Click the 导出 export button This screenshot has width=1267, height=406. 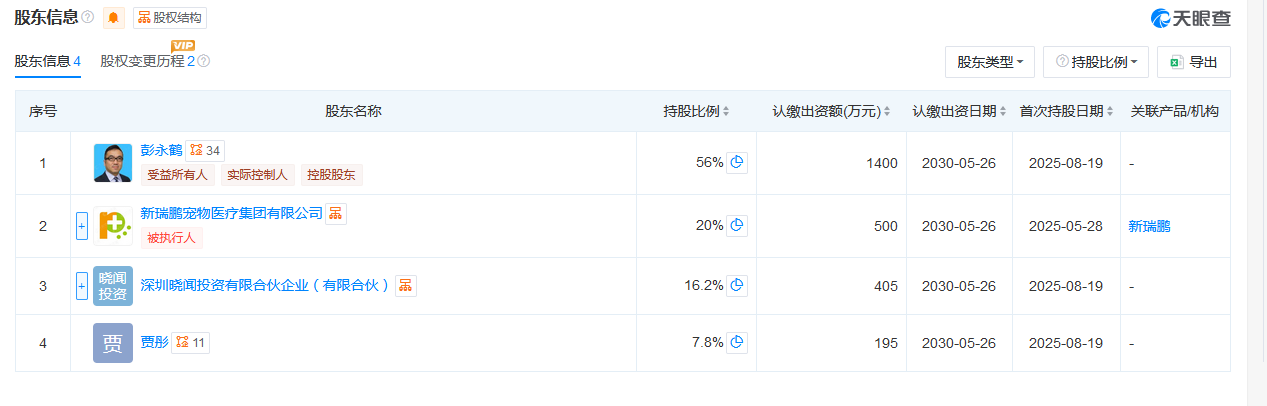tap(1193, 62)
